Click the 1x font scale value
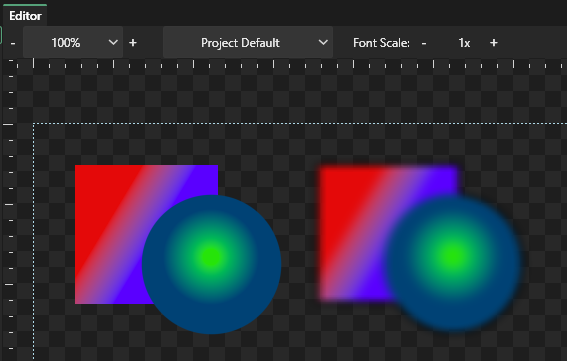Screen dimensions: 567x361 click(464, 43)
